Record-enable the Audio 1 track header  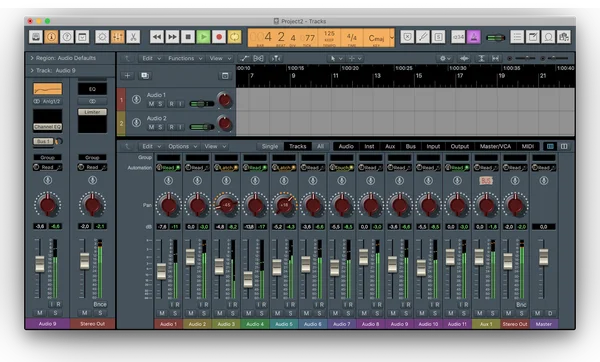(171, 104)
